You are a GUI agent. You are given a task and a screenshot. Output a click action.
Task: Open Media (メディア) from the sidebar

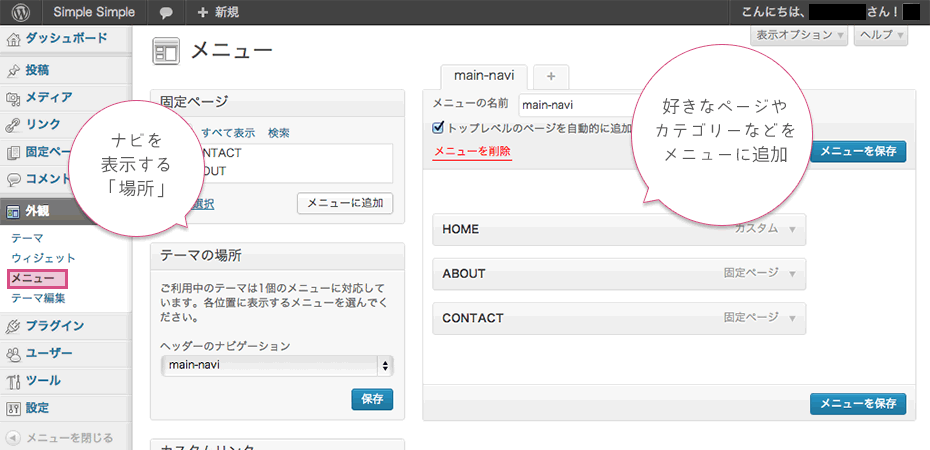47,97
